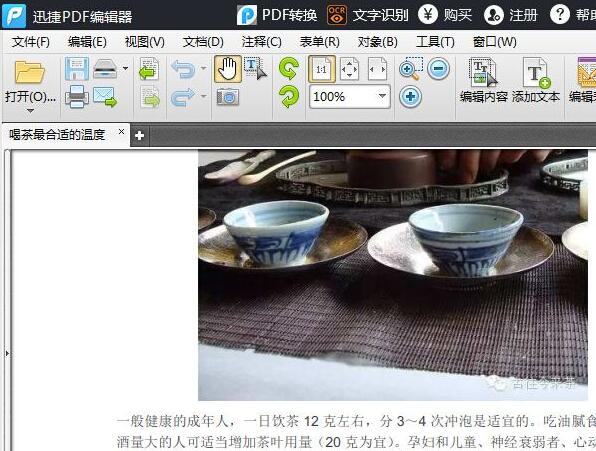Open the redo history dropdown arrow
596x451 pixels.
click(x=204, y=97)
